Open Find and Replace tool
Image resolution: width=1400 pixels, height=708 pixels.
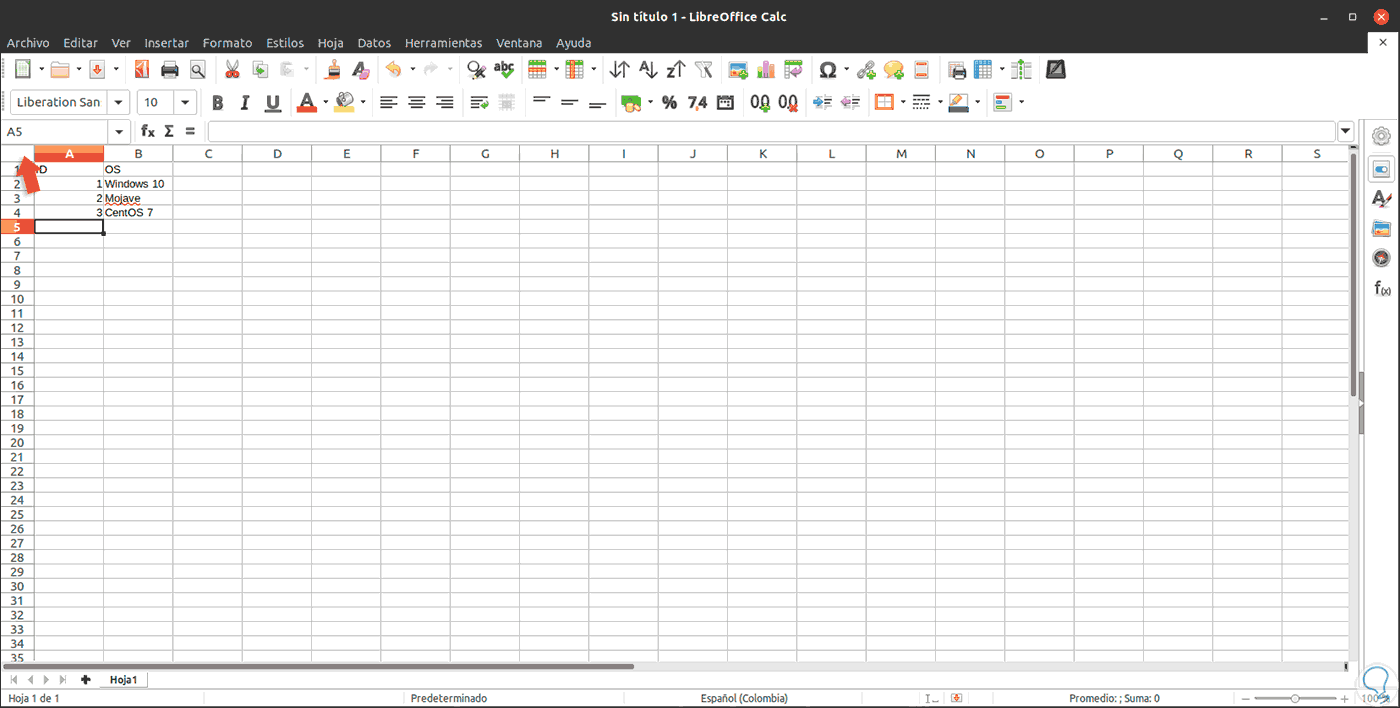[x=477, y=69]
